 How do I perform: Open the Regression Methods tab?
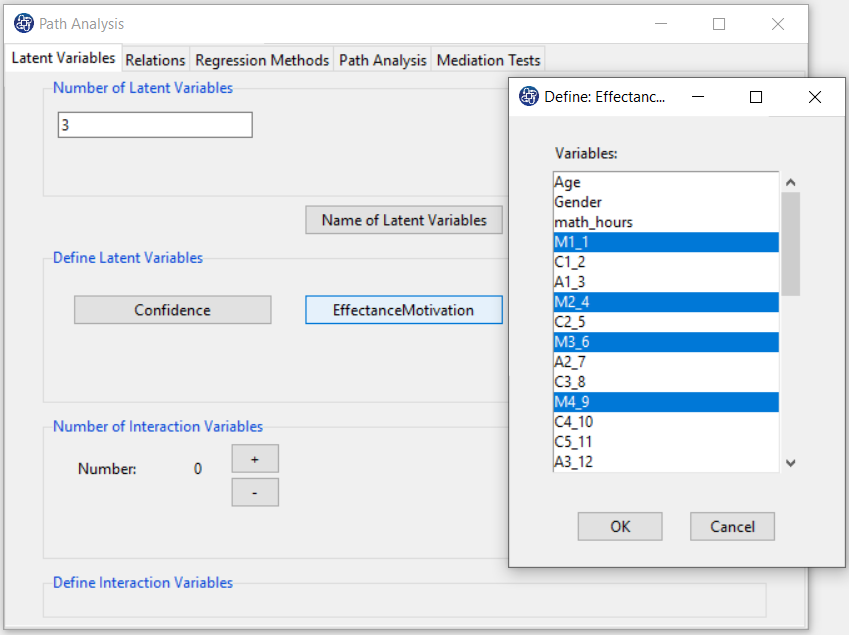coord(262,60)
